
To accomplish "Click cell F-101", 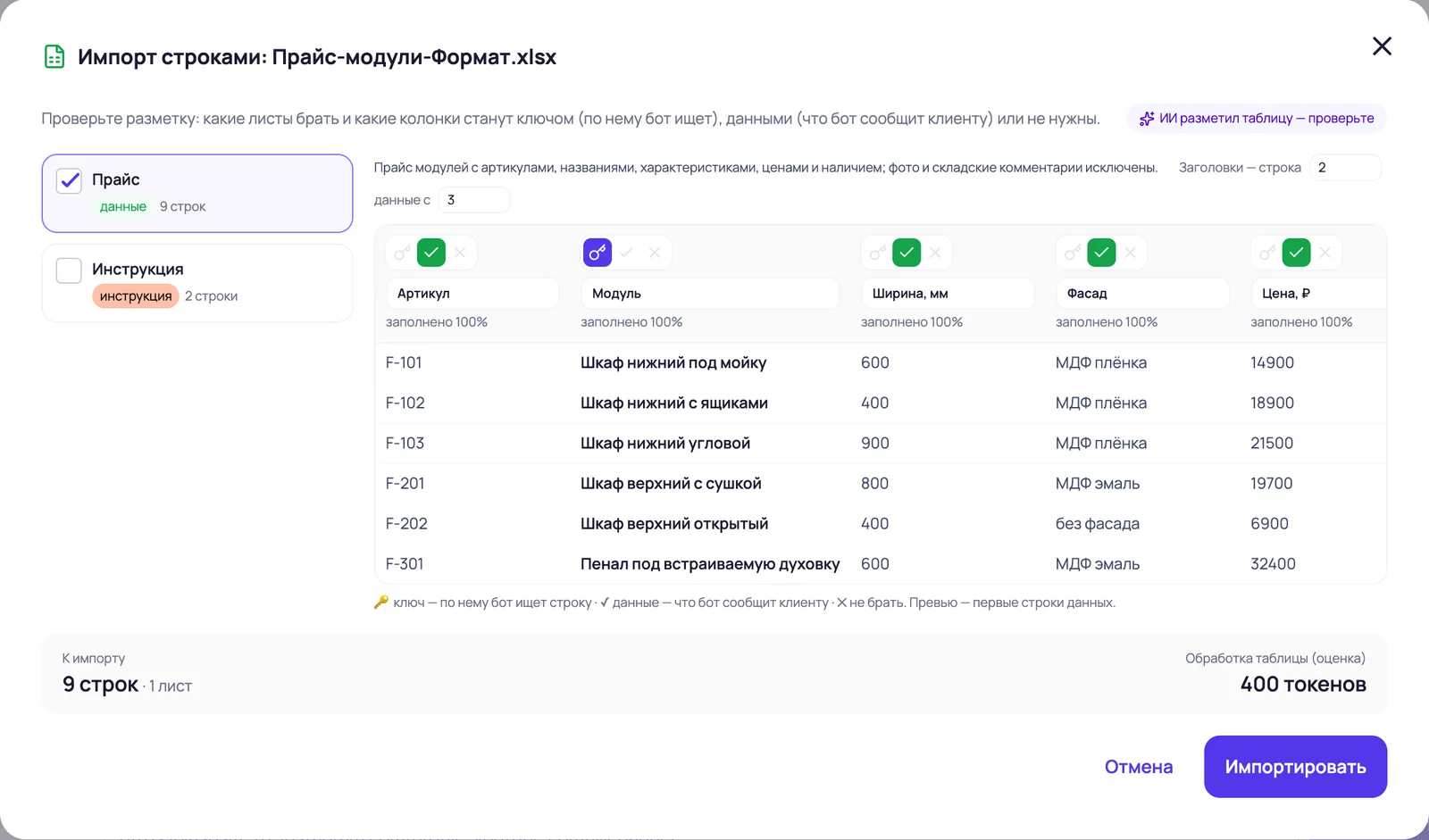I will 404,362.
